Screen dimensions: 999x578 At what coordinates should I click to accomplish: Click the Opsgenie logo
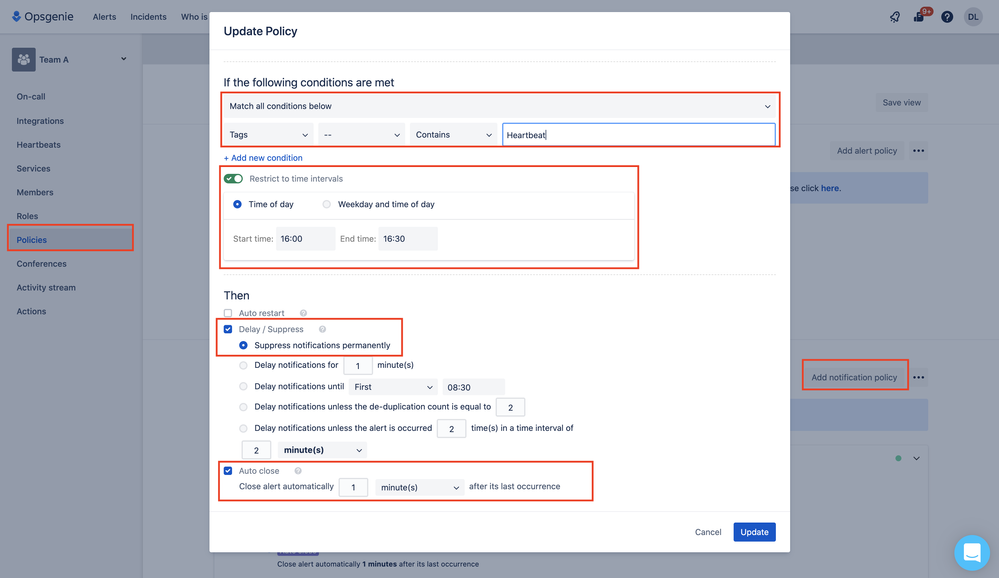43,17
